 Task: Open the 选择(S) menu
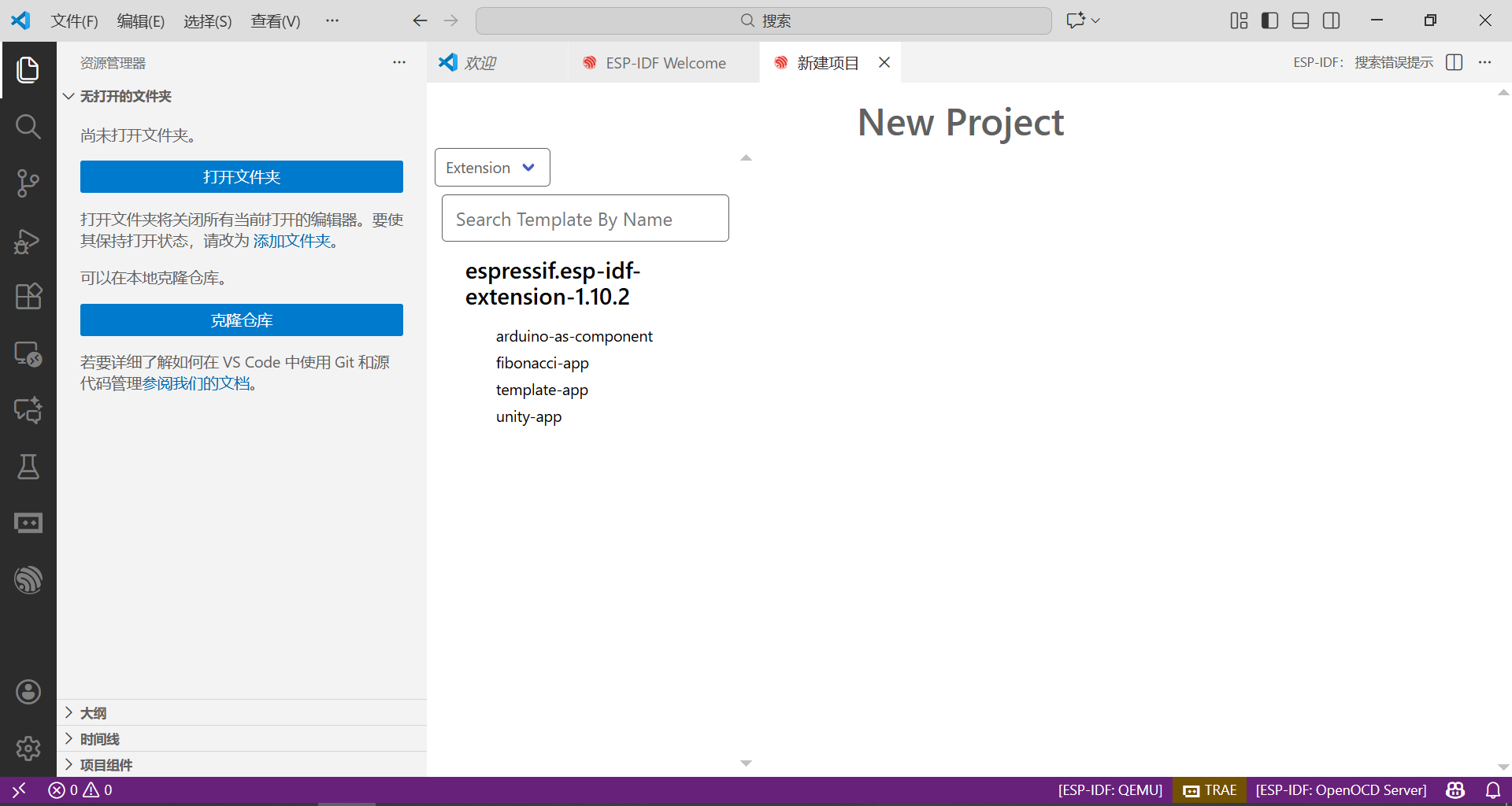(208, 20)
